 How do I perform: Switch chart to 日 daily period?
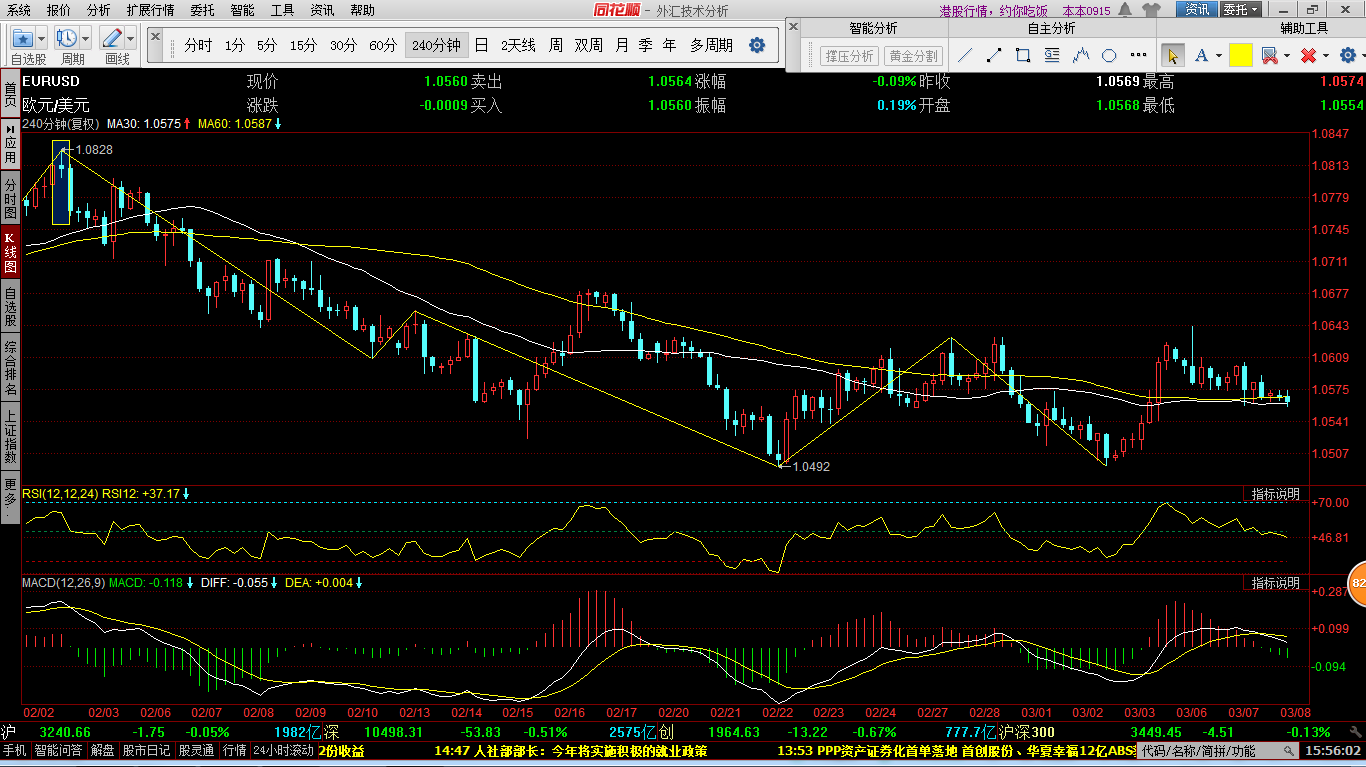[481, 45]
